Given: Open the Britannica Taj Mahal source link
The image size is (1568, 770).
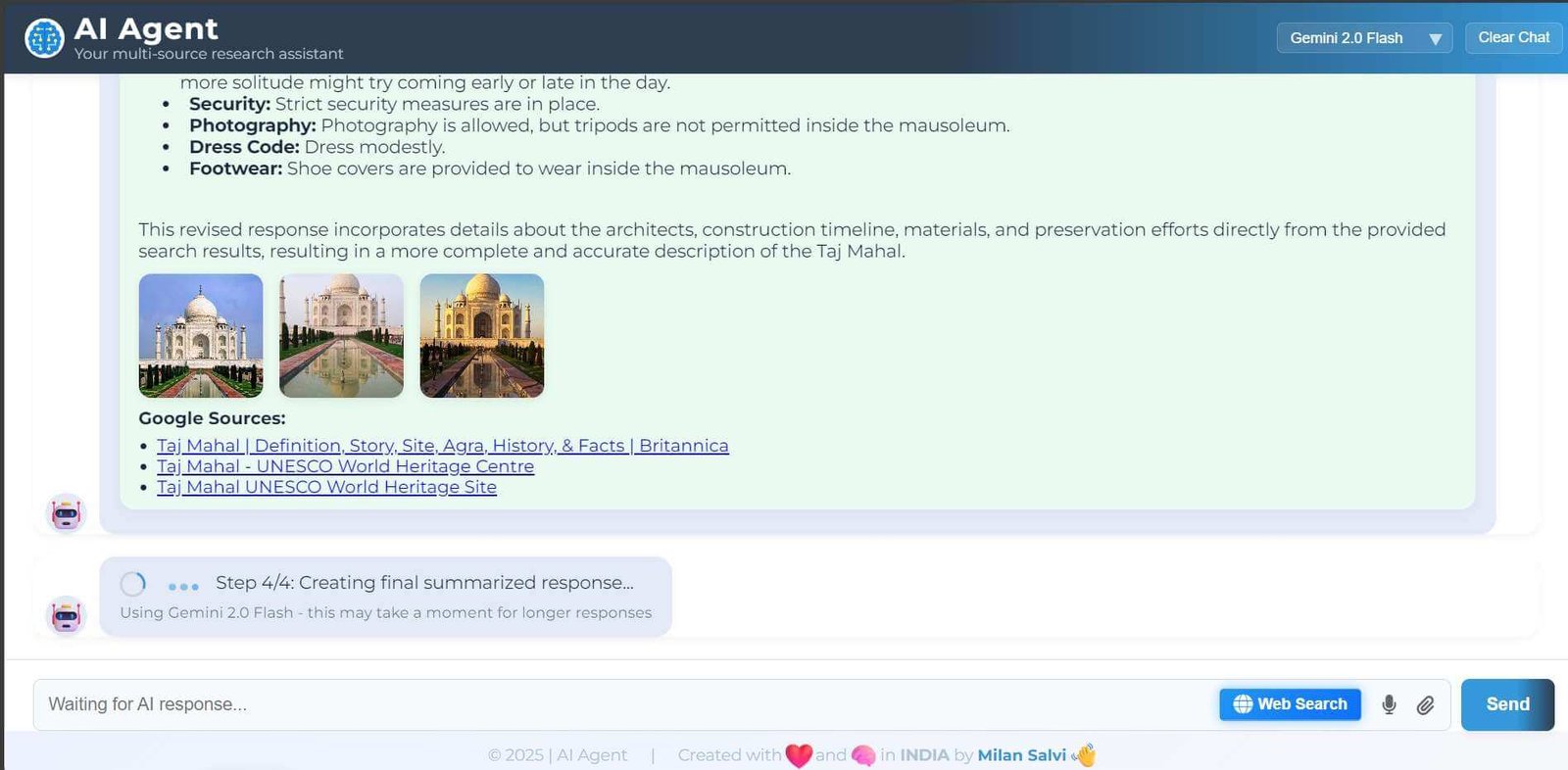Looking at the screenshot, I should point(443,446).
